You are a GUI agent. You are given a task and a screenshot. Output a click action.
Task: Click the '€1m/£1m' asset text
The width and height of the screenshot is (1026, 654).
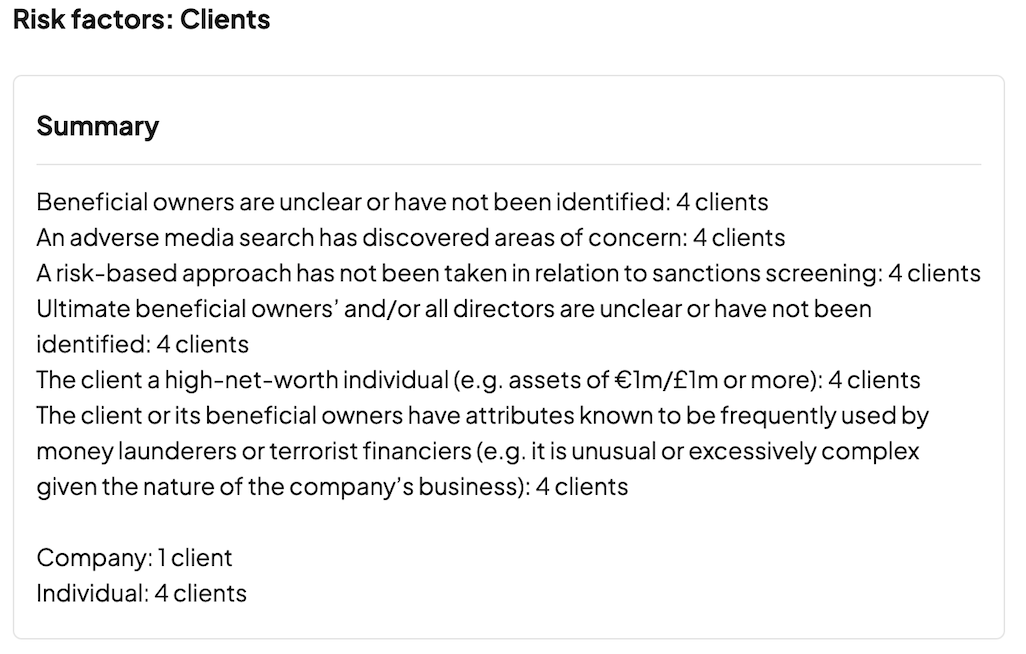pyautogui.click(x=667, y=380)
